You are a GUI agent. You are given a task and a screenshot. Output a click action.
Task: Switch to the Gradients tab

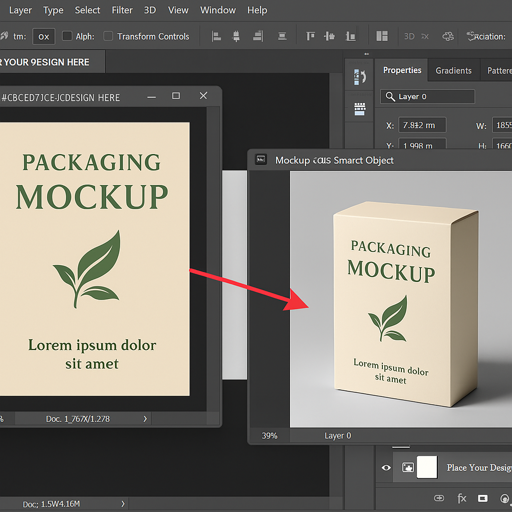[x=453, y=71]
